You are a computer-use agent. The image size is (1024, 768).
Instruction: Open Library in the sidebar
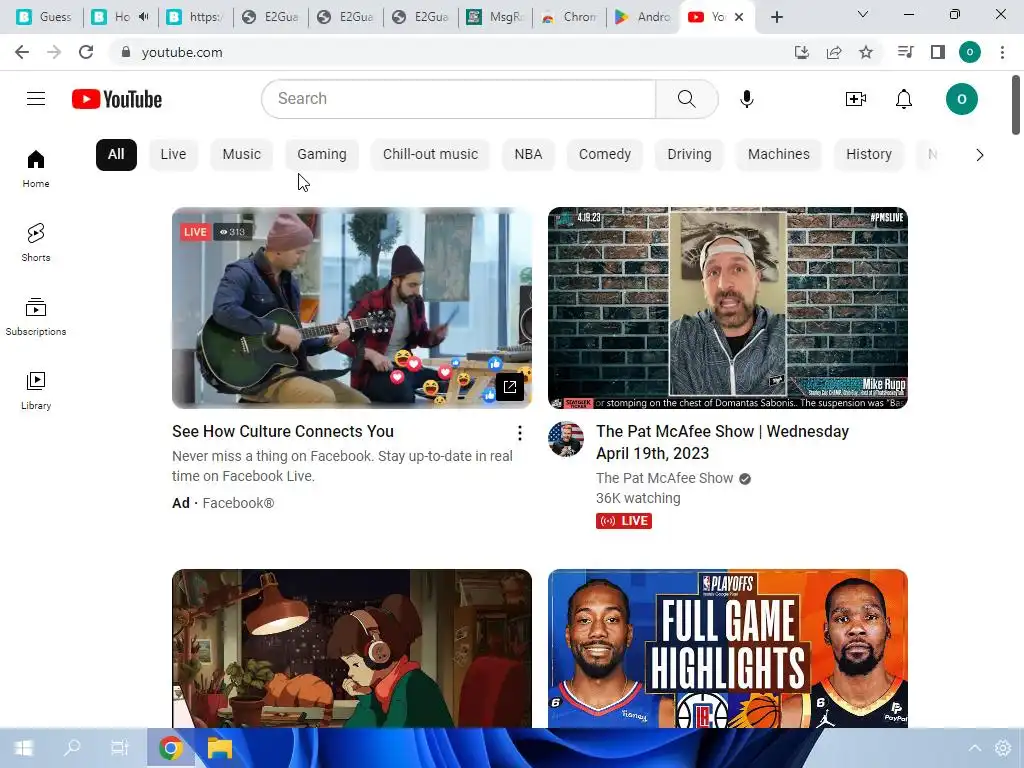pos(36,390)
